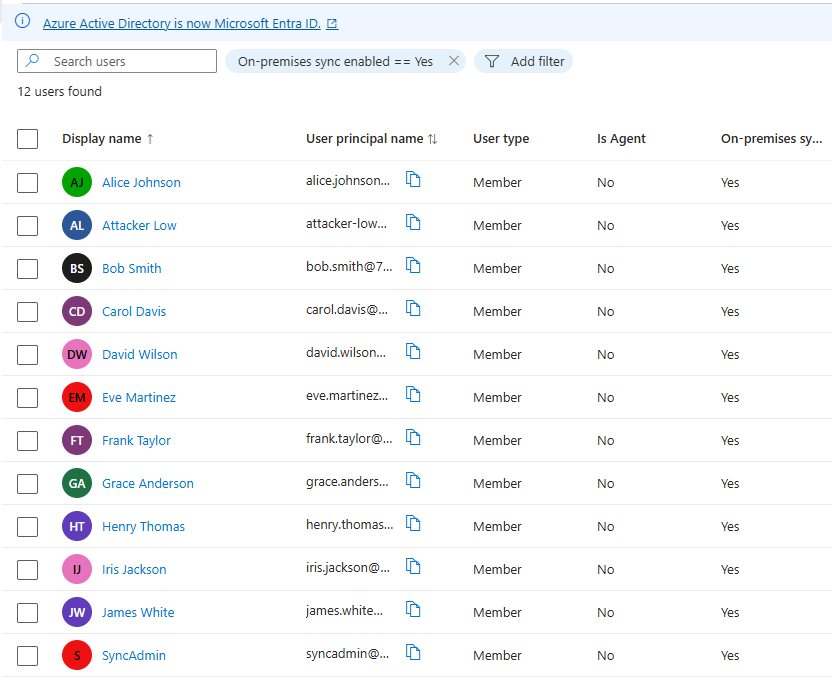Open Attacker Low's user profile
This screenshot has width=832, height=691.
click(x=139, y=225)
